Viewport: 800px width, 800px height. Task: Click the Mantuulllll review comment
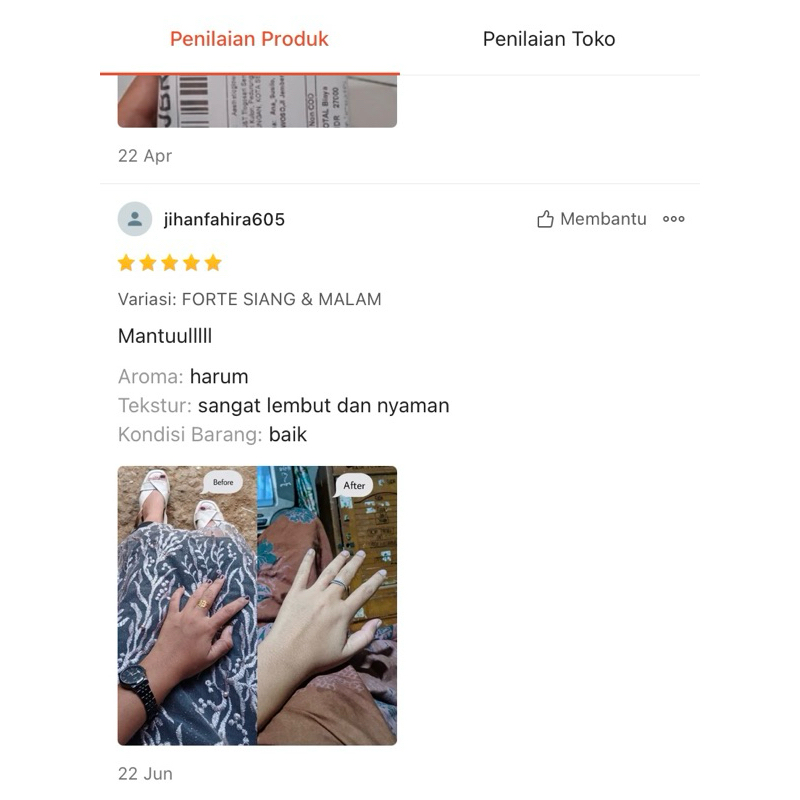[x=165, y=336]
